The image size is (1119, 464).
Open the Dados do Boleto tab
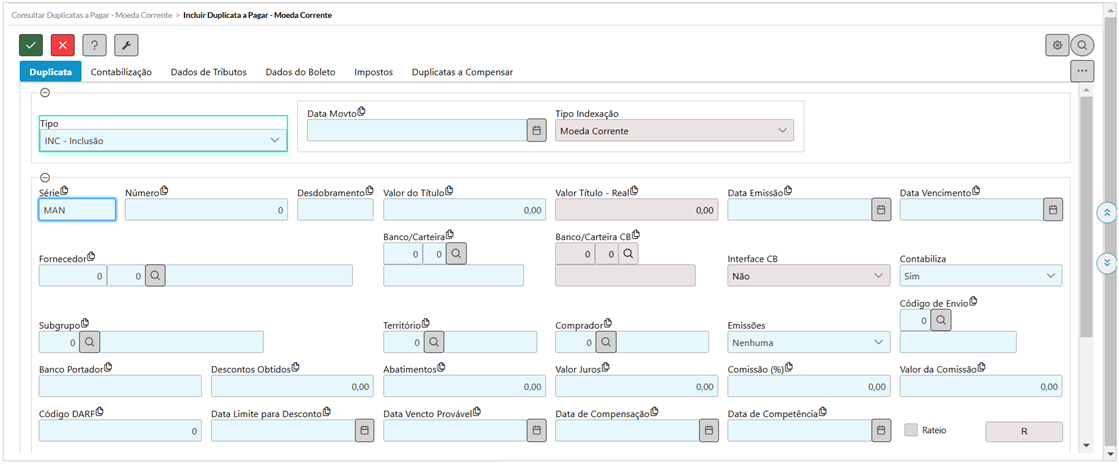[x=300, y=72]
